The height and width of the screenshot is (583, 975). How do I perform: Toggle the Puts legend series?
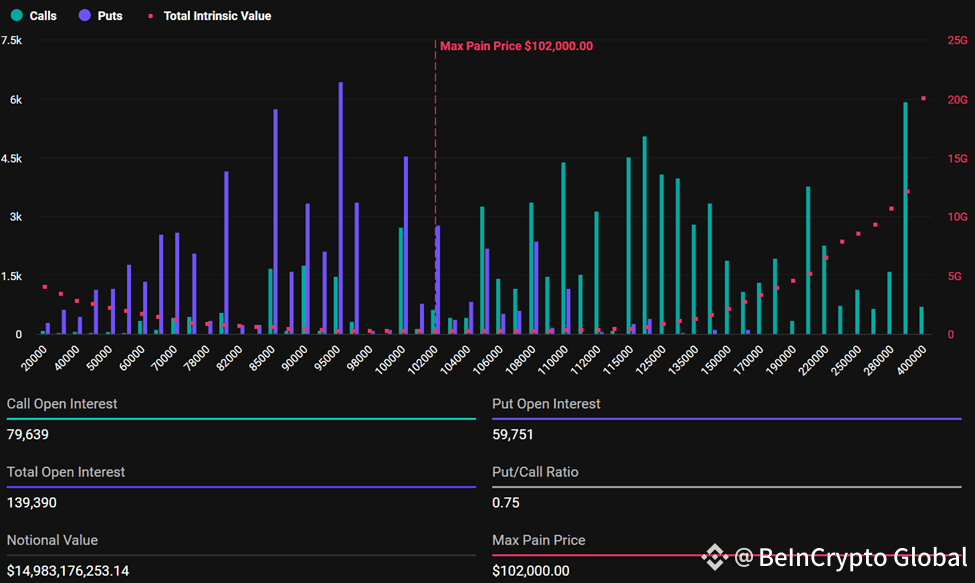101,16
